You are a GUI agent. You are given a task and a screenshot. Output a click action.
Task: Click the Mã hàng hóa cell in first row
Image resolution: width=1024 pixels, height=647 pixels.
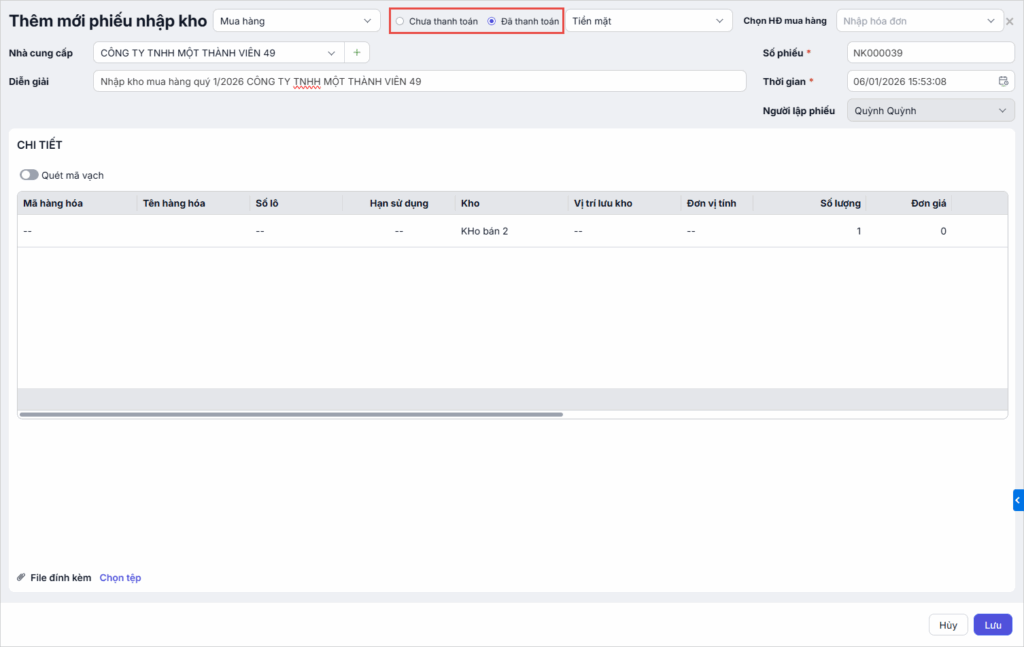click(x=77, y=231)
